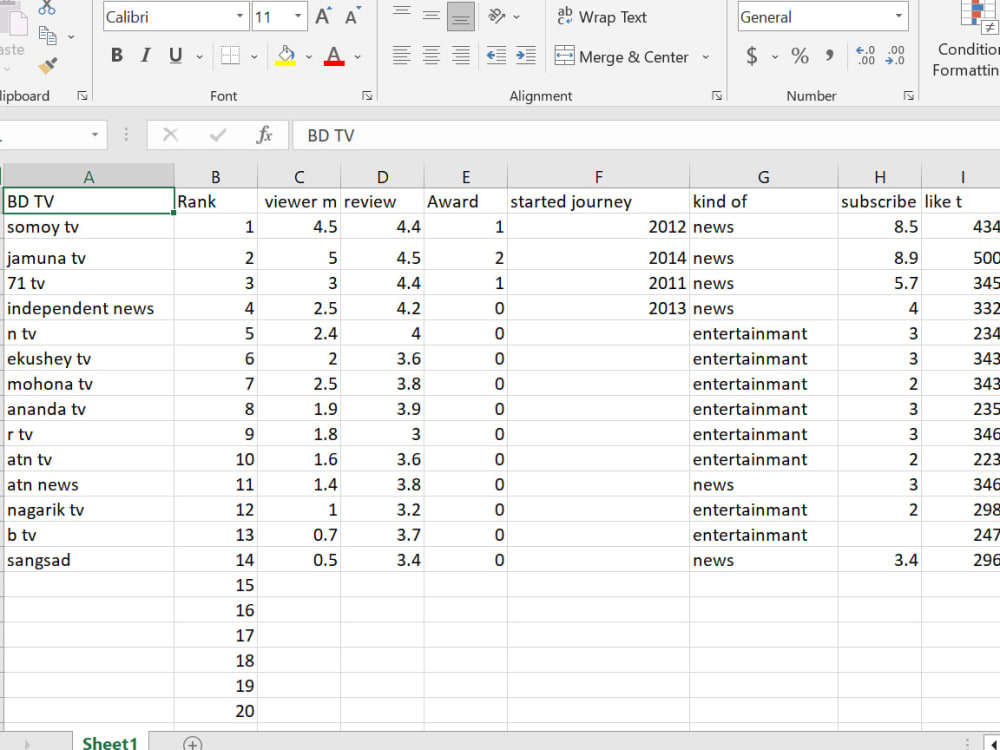1000x750 pixels.
Task: Click the Copy icon
Action: (x=48, y=35)
